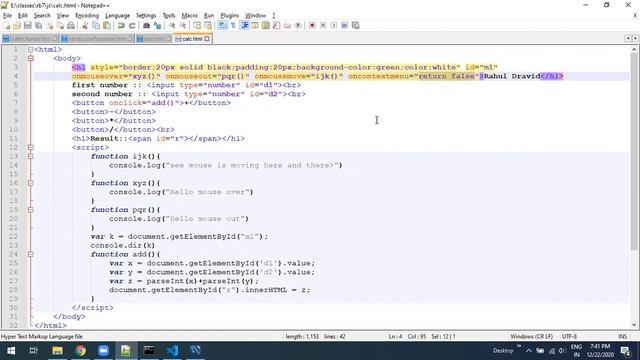This screenshot has height=360, width=640.
Task: Click the Zoom Out toolbar icon
Action: 183,25
